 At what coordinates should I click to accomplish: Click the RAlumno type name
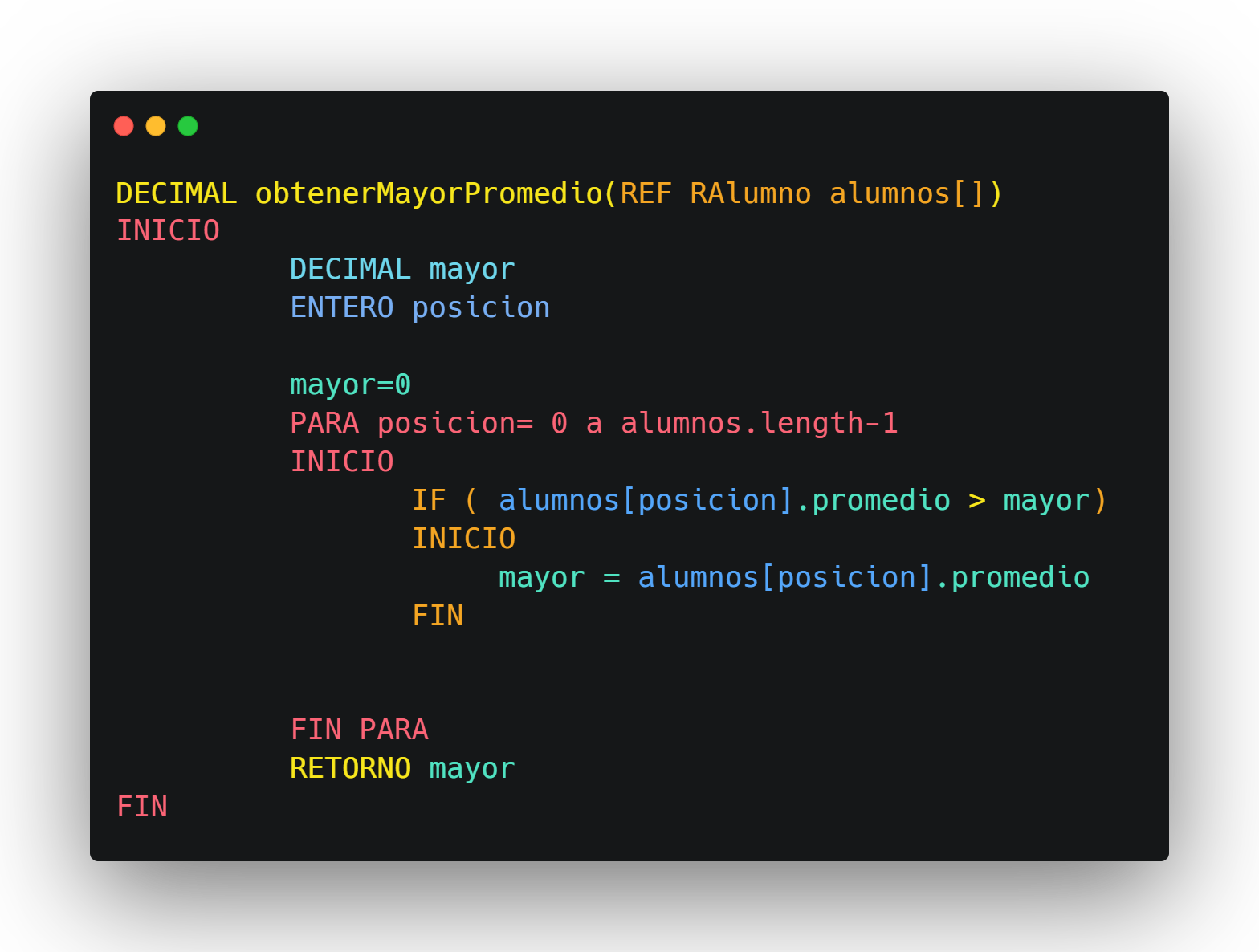point(750,193)
